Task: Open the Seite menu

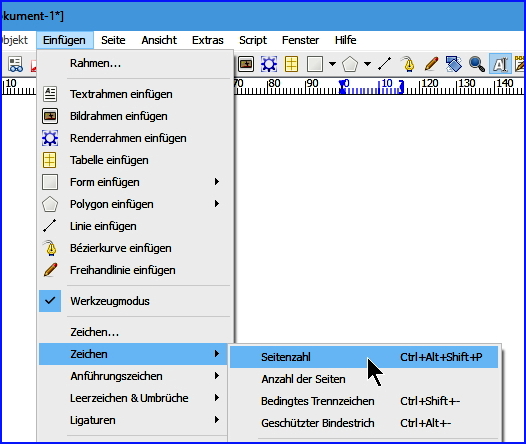Action: [x=113, y=40]
